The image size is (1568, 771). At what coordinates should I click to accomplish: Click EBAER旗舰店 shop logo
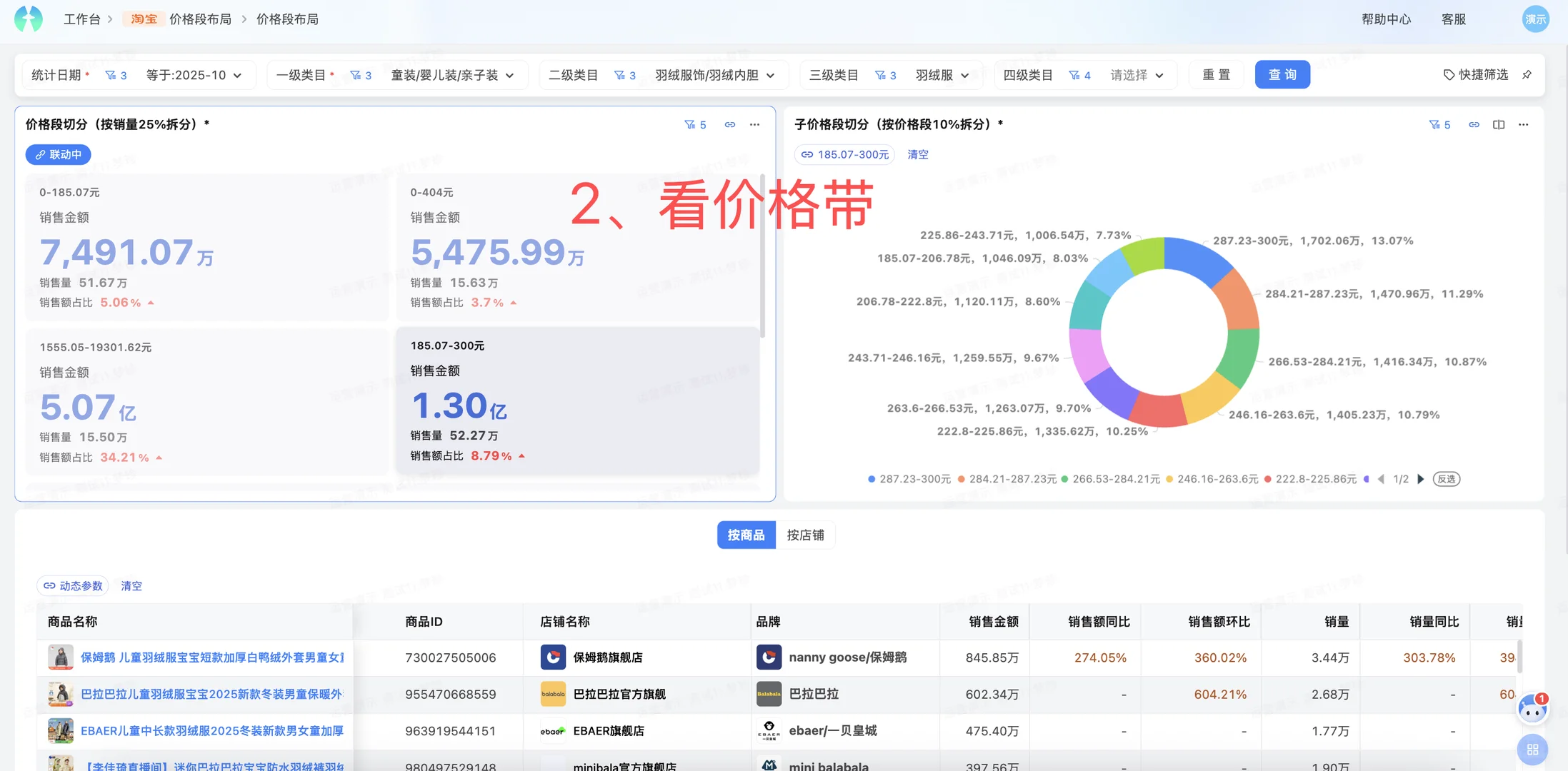(x=553, y=731)
